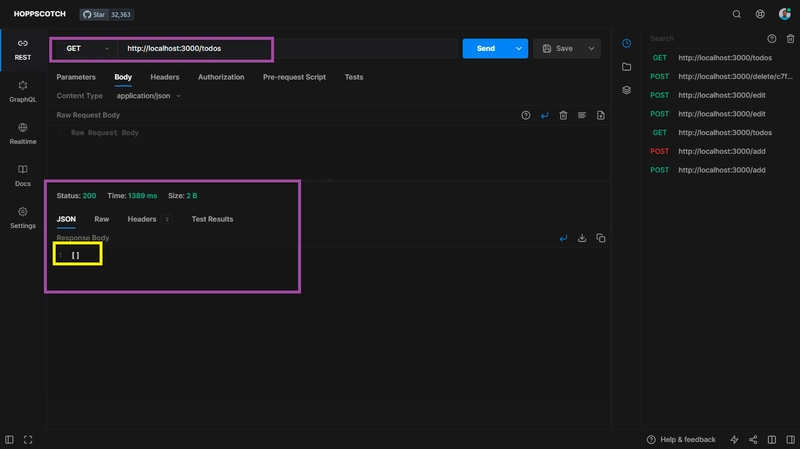This screenshot has height=449, width=800.
Task: Clear all history with trash icon
Action: (x=790, y=39)
